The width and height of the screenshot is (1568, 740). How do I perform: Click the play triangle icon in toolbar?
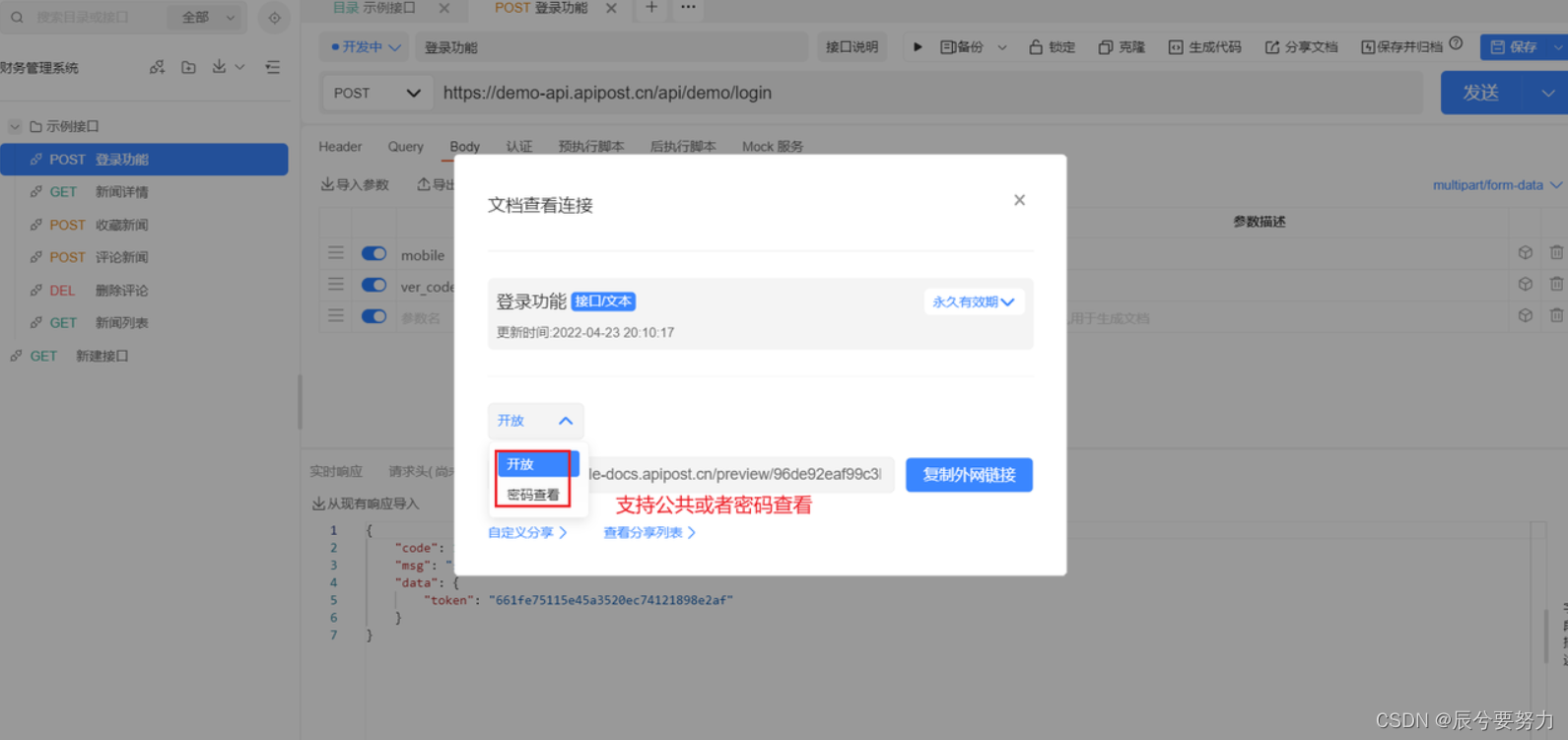click(918, 46)
